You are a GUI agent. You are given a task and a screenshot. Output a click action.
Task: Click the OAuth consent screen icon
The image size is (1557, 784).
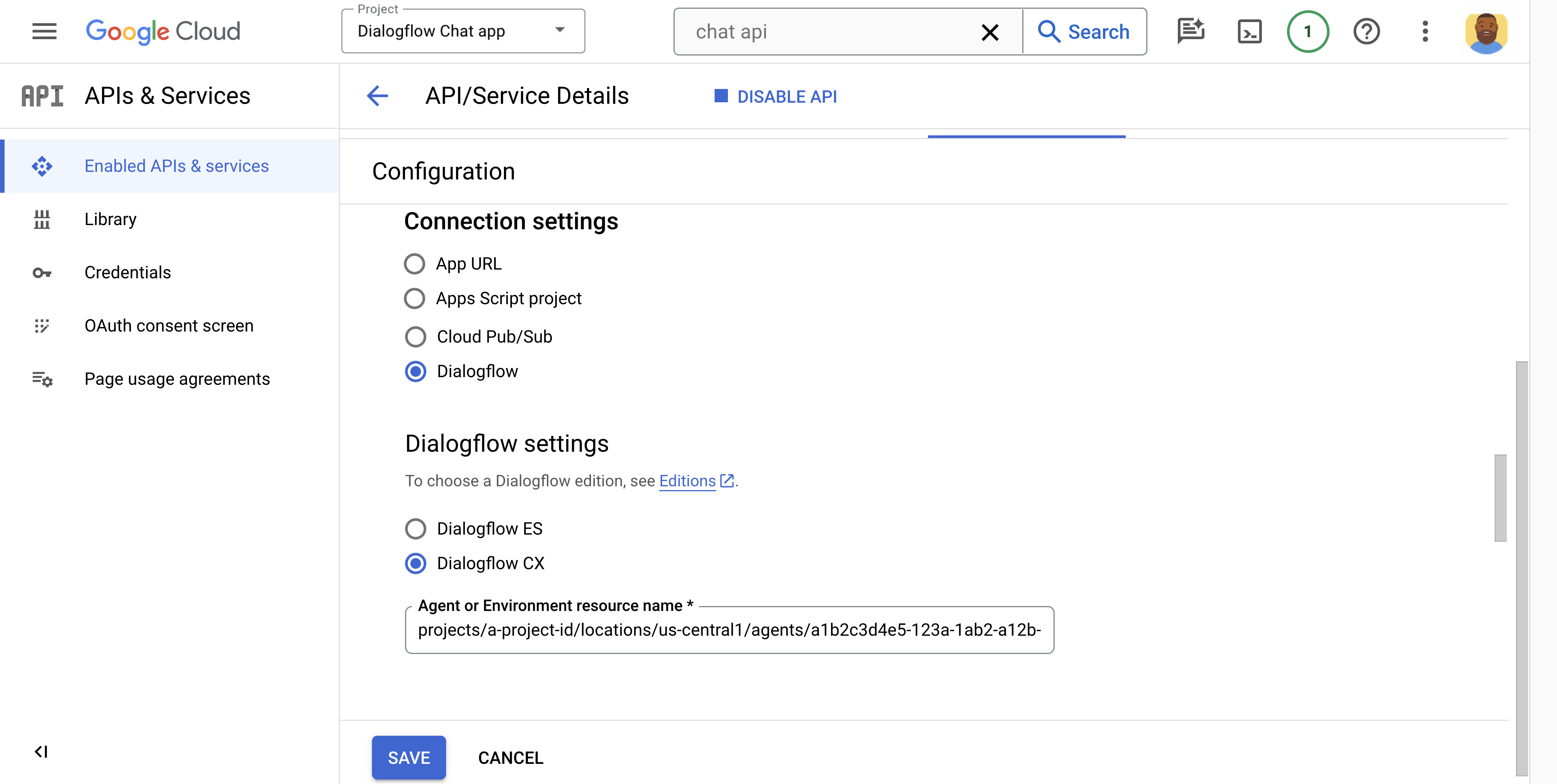pyautogui.click(x=42, y=325)
